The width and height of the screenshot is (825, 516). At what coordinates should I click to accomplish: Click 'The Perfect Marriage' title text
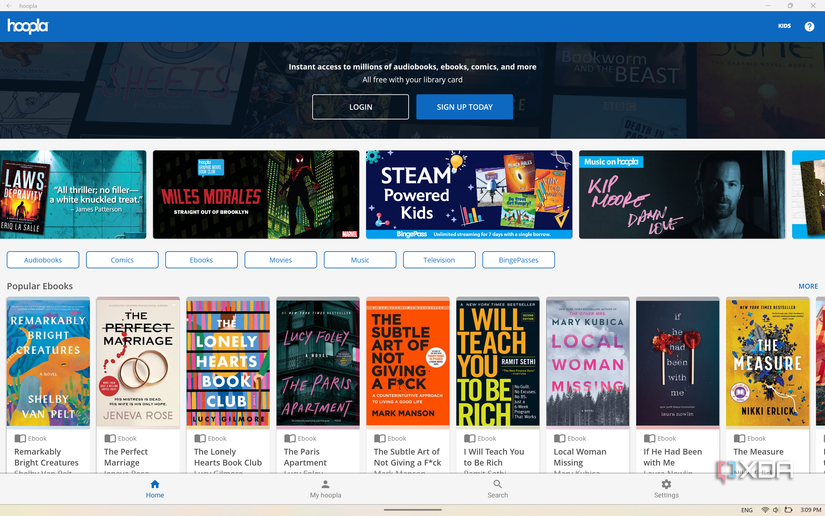click(x=126, y=457)
